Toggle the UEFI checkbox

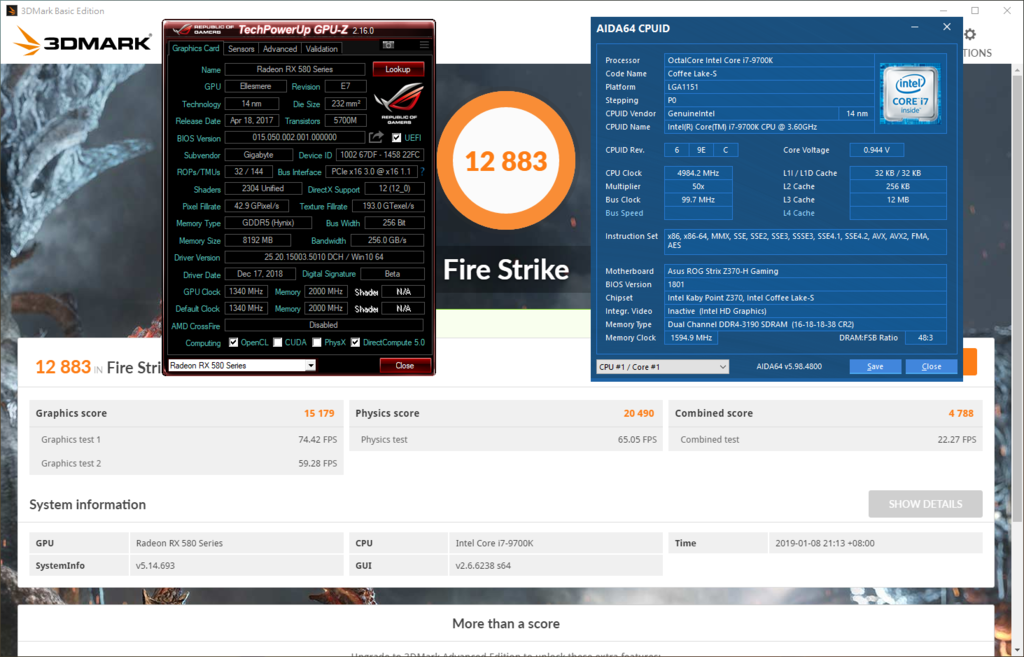[396, 138]
